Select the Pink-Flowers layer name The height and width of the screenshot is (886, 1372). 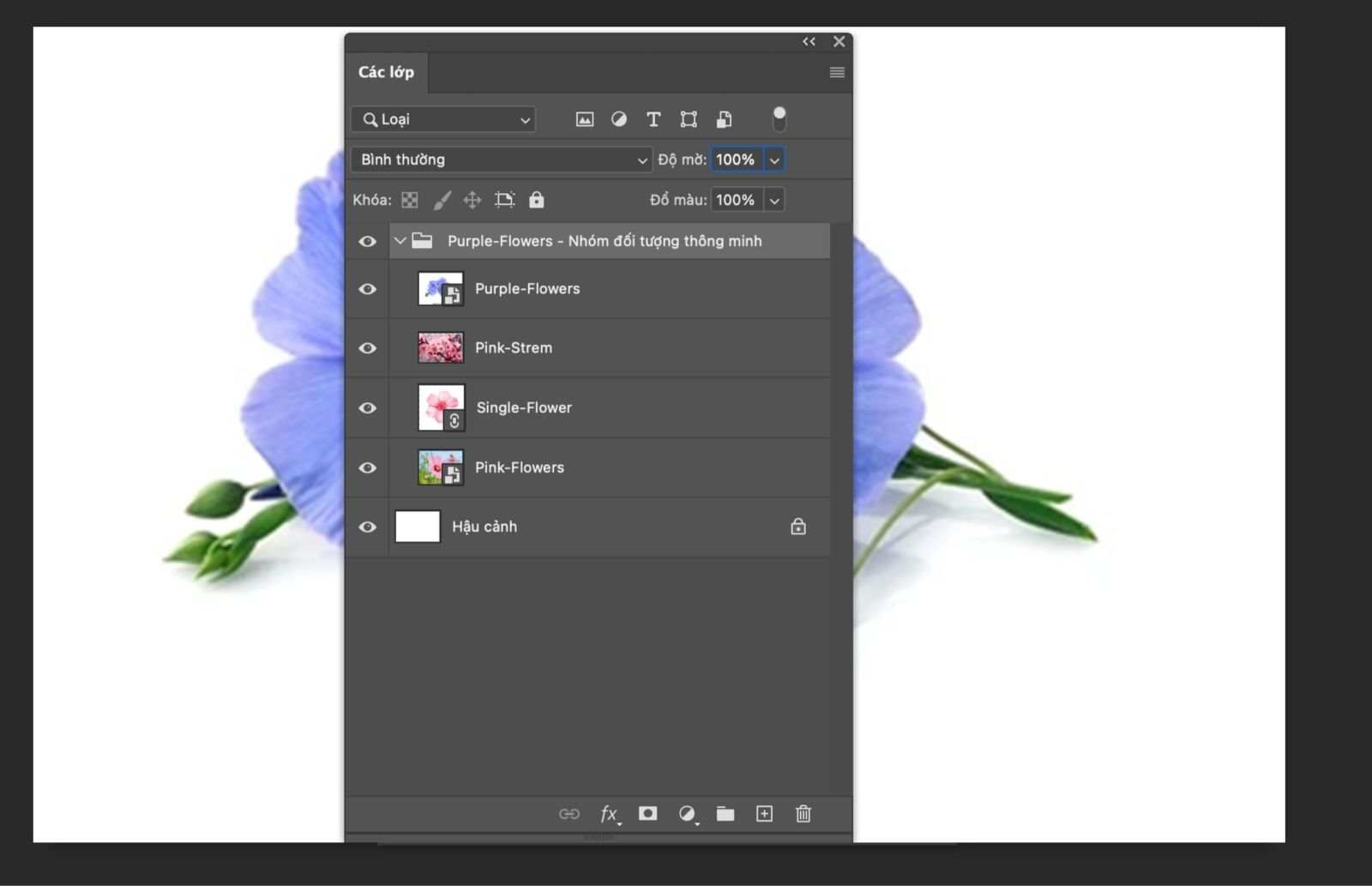[x=520, y=467]
